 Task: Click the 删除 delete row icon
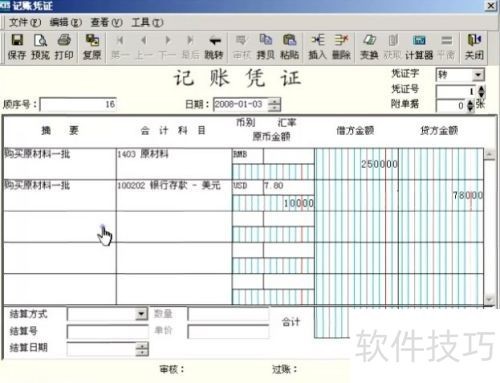click(x=341, y=41)
